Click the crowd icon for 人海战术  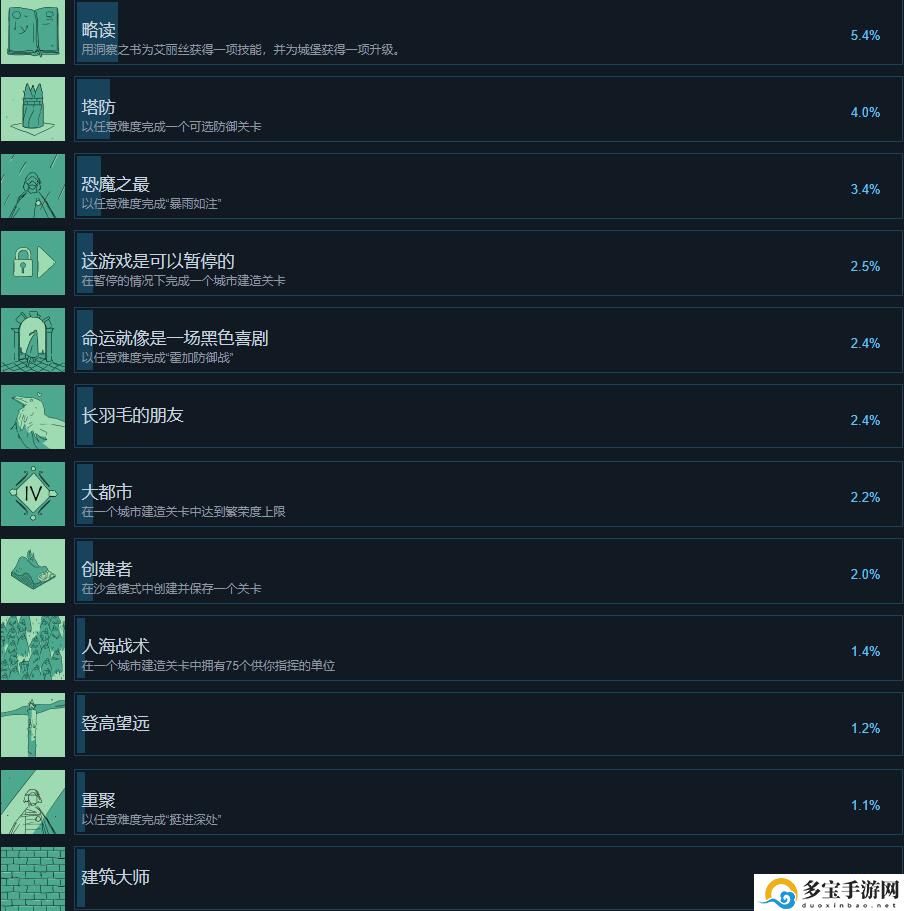coord(33,648)
